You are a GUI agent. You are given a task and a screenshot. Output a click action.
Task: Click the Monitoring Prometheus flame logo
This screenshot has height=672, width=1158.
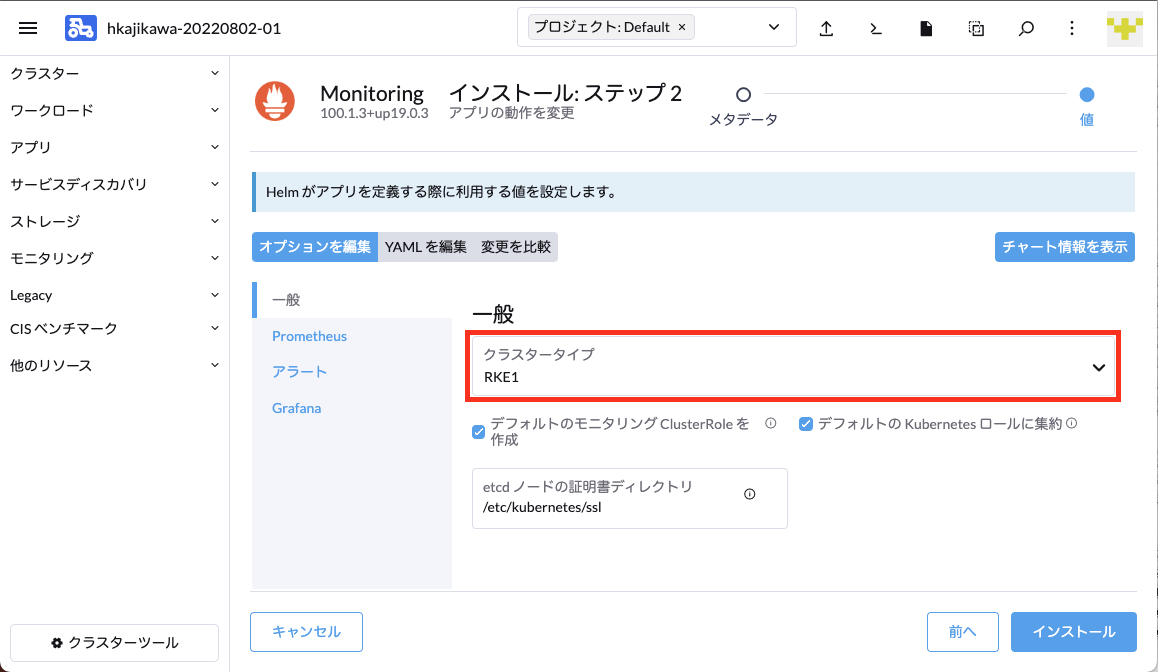coord(275,101)
